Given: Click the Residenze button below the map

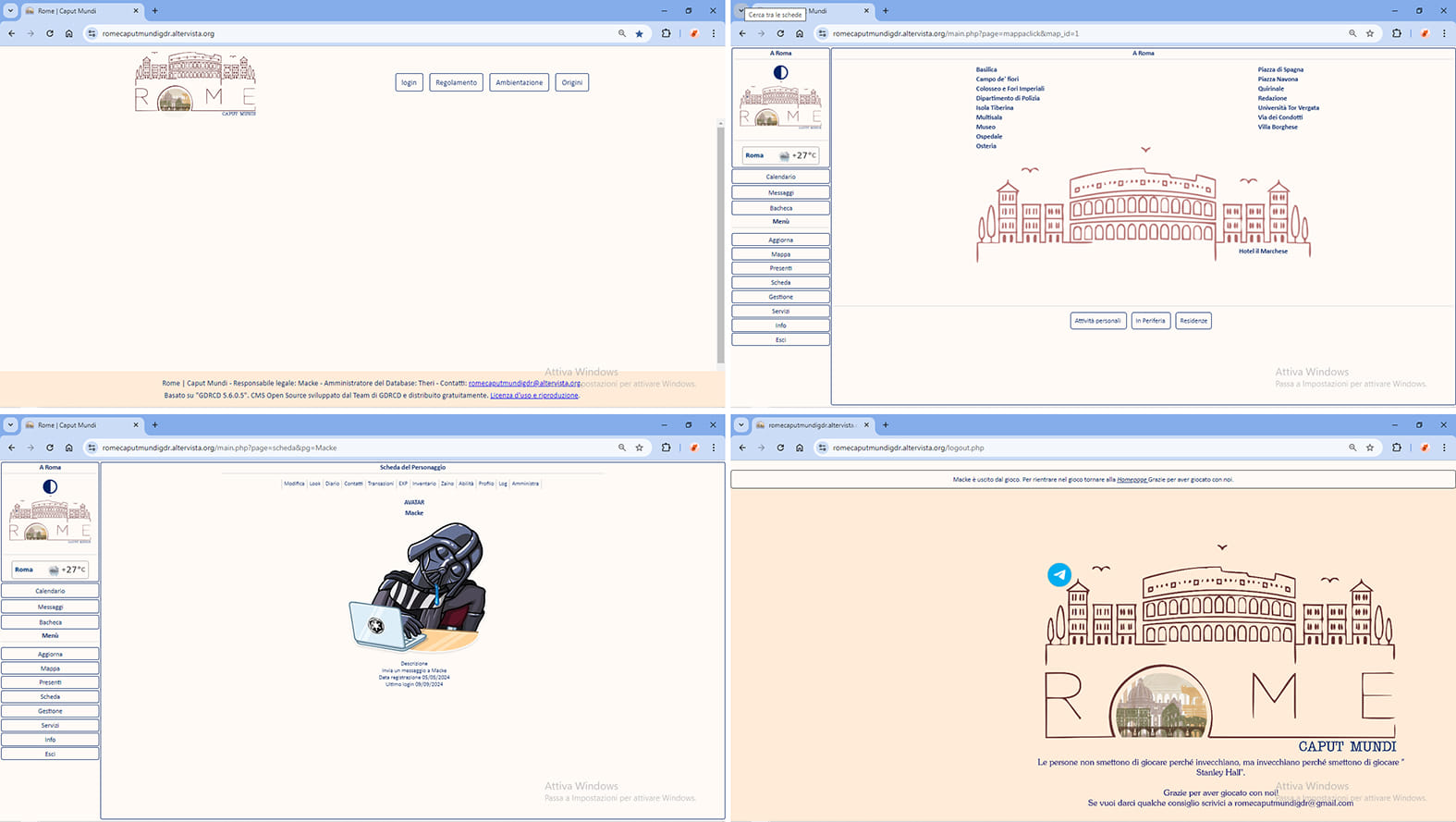Looking at the screenshot, I should [x=1193, y=321].
